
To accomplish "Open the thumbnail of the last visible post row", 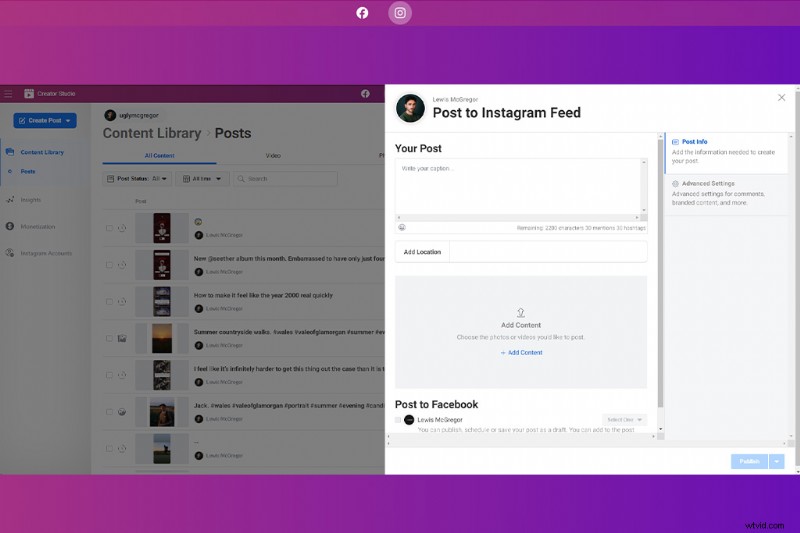I will pos(162,448).
